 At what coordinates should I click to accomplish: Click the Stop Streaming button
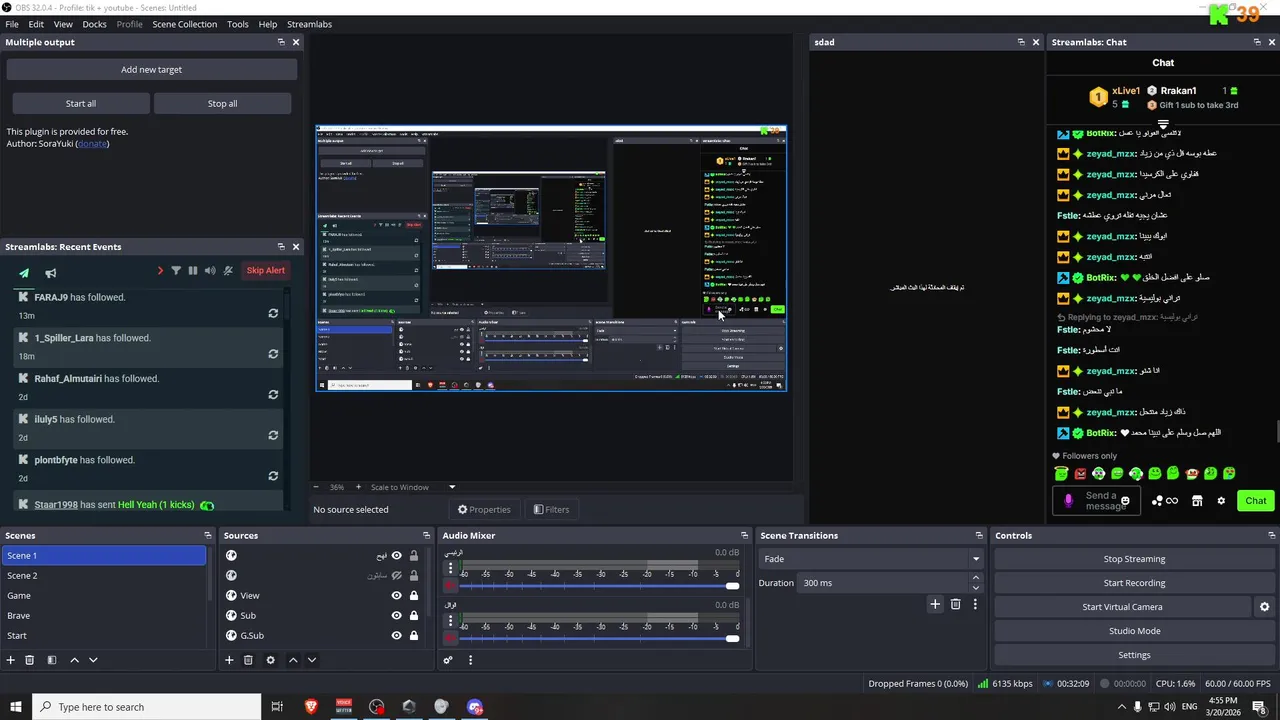click(x=1134, y=559)
